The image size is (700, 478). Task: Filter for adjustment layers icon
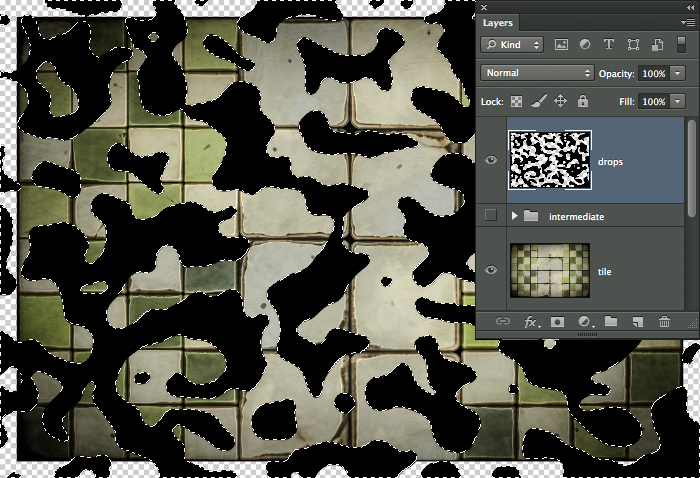[x=585, y=45]
